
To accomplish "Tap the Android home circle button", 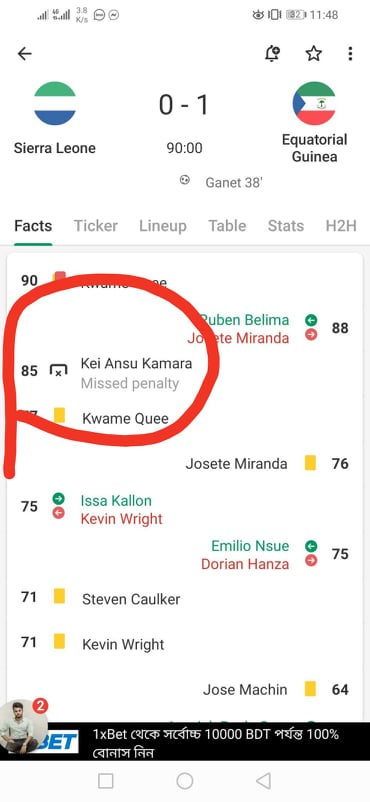I will [x=185, y=781].
